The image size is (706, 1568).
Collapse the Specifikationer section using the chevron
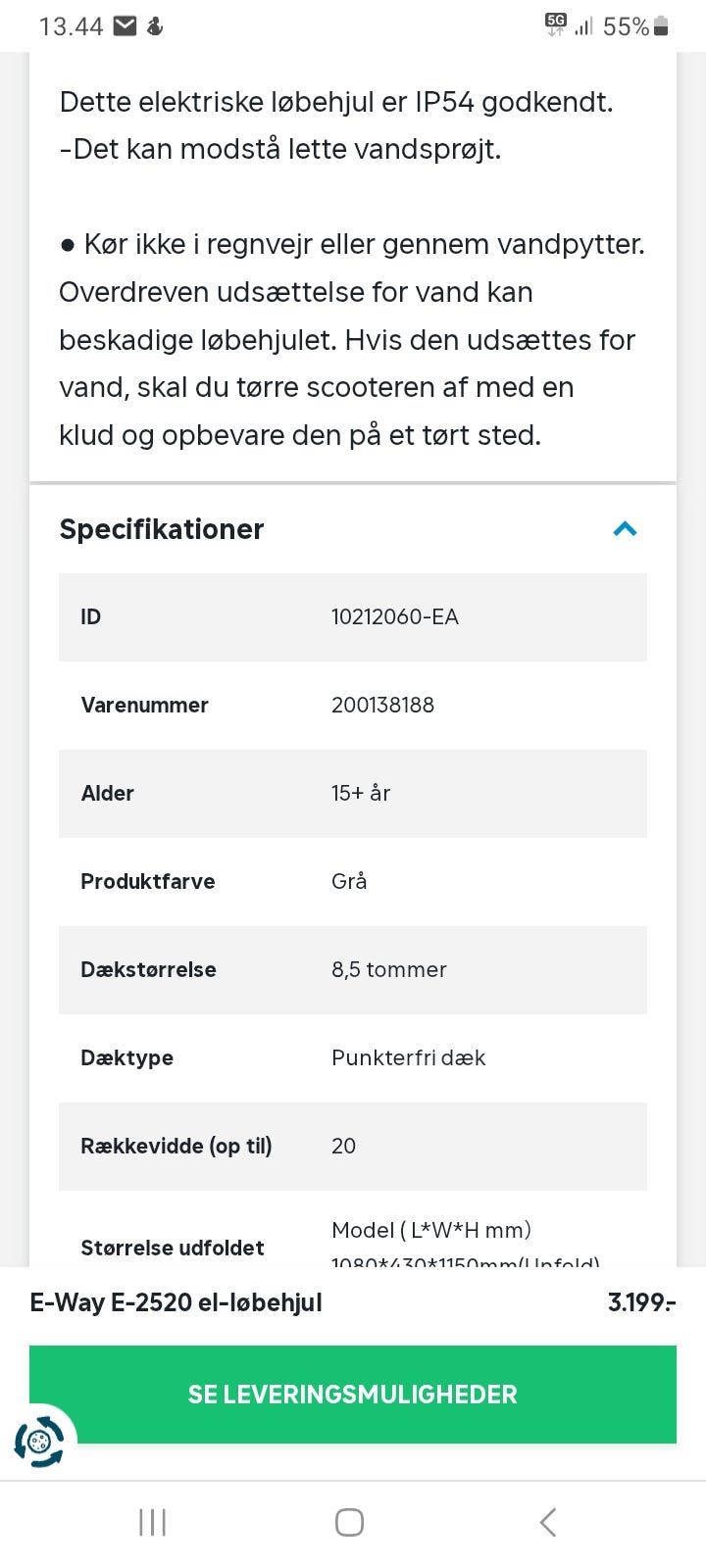click(x=625, y=529)
